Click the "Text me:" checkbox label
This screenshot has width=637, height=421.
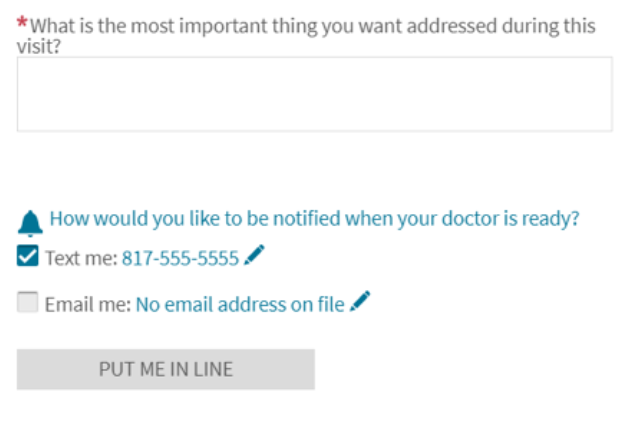pyautogui.click(x=81, y=259)
